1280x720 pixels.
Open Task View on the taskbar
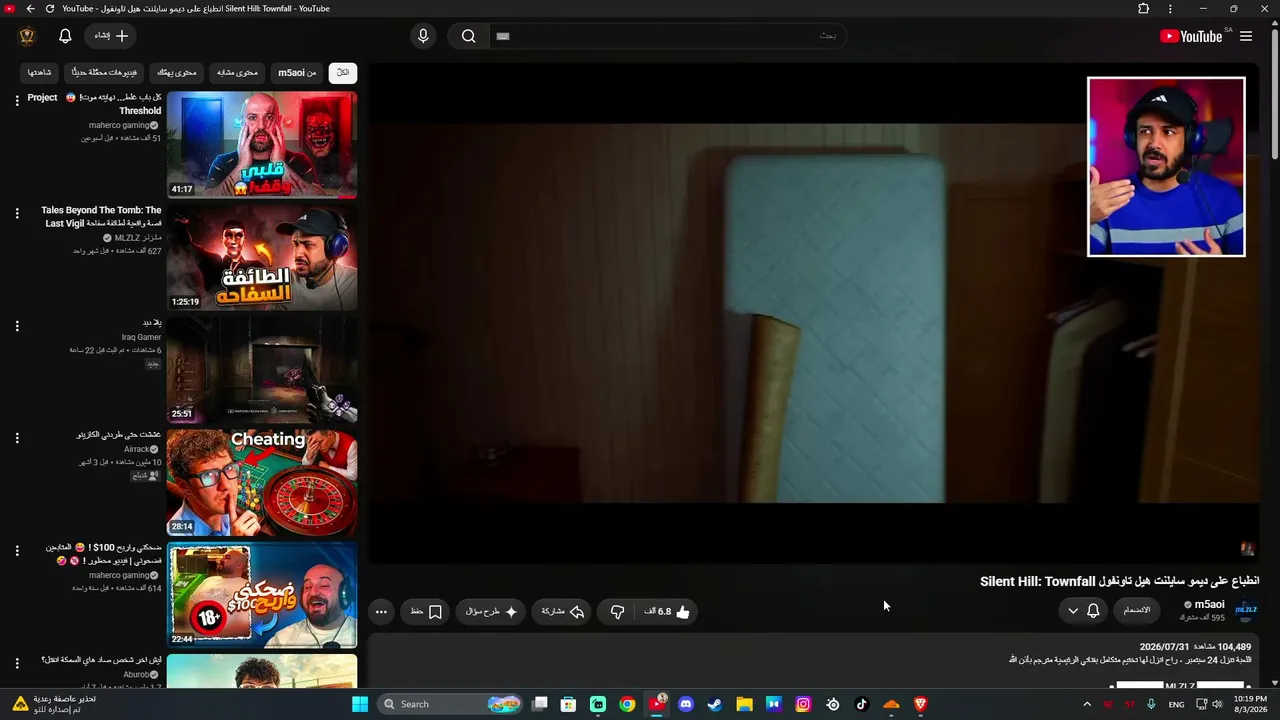pos(540,704)
